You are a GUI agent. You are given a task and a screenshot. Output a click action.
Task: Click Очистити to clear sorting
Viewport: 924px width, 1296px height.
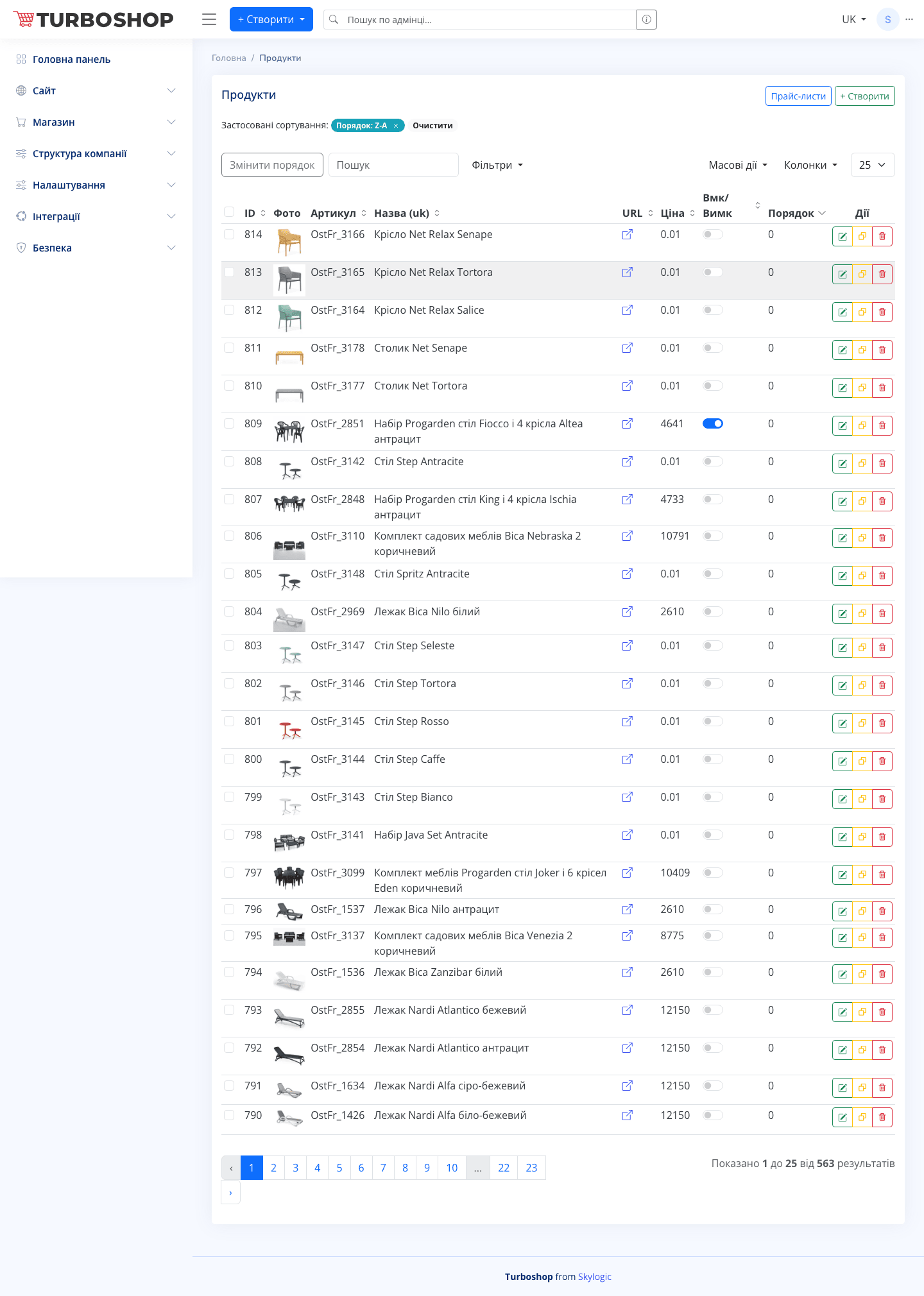tap(432, 126)
